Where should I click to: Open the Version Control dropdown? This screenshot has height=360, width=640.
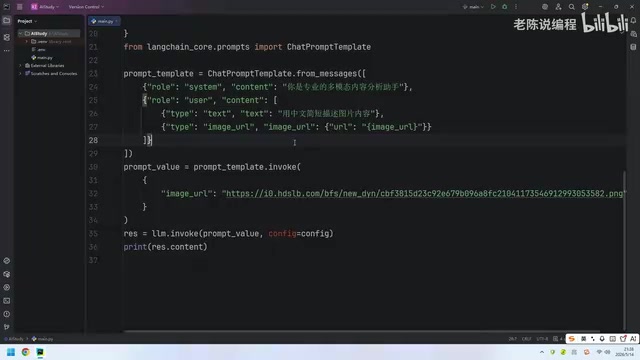click(86, 7)
